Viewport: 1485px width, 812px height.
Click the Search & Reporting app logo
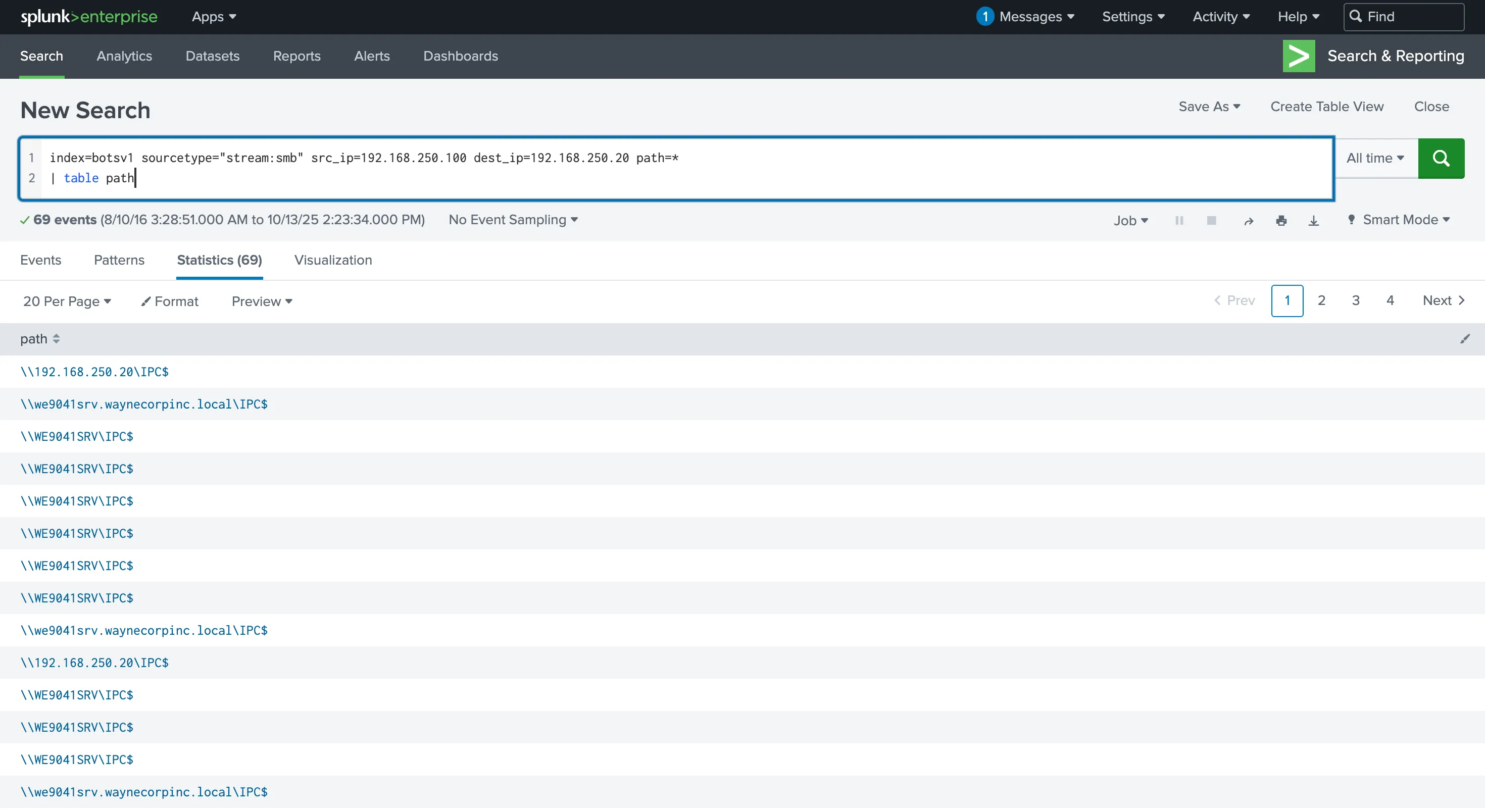tap(1298, 56)
